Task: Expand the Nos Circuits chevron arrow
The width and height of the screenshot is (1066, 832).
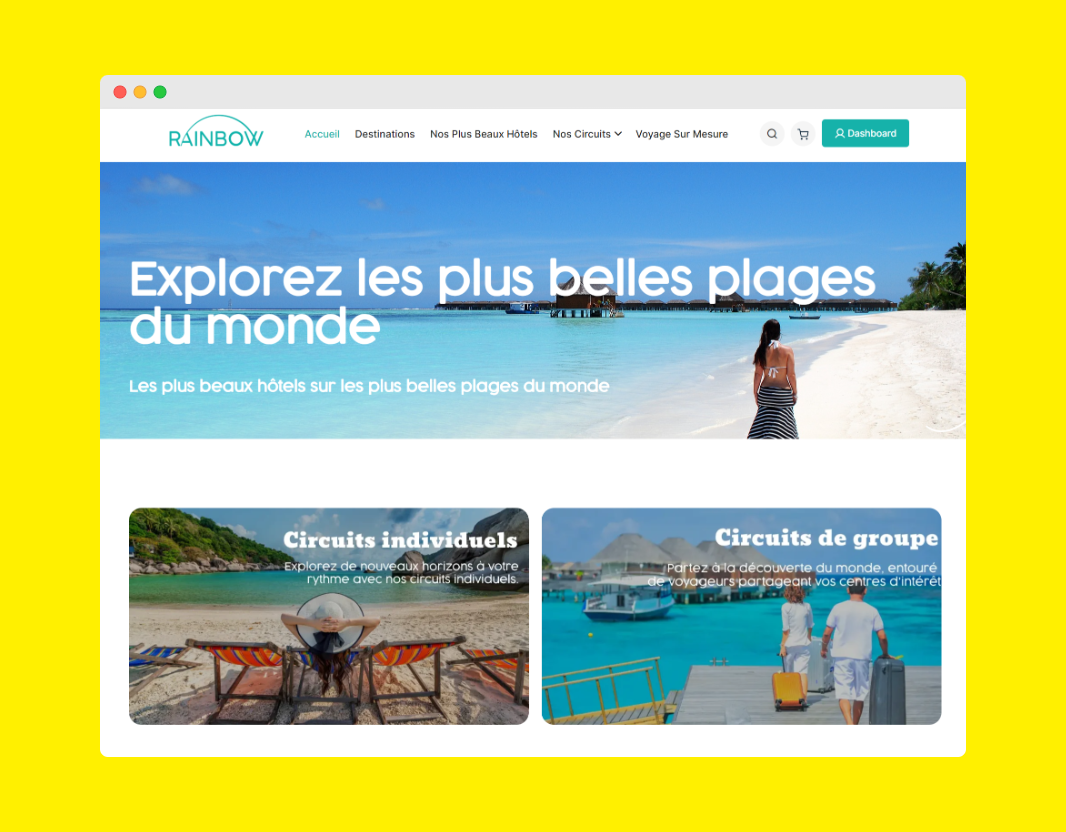Action: [618, 134]
